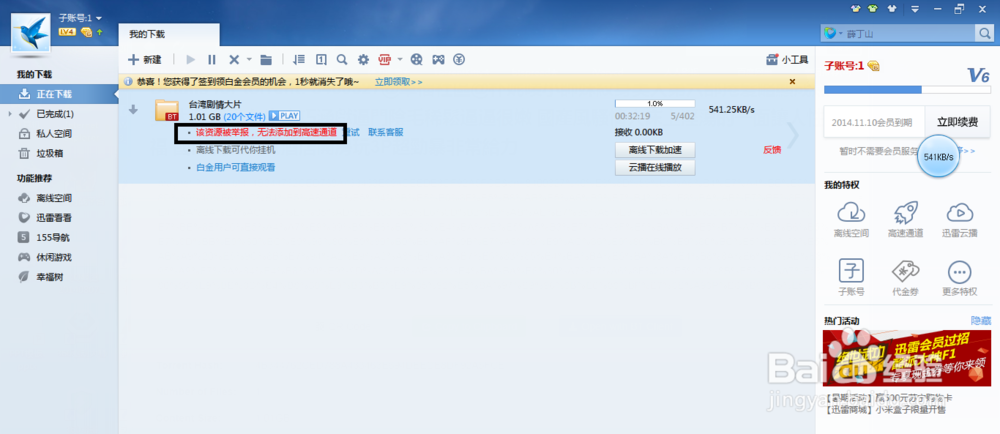Open the 小工具 tools menu
The image size is (1000, 434).
[787, 59]
